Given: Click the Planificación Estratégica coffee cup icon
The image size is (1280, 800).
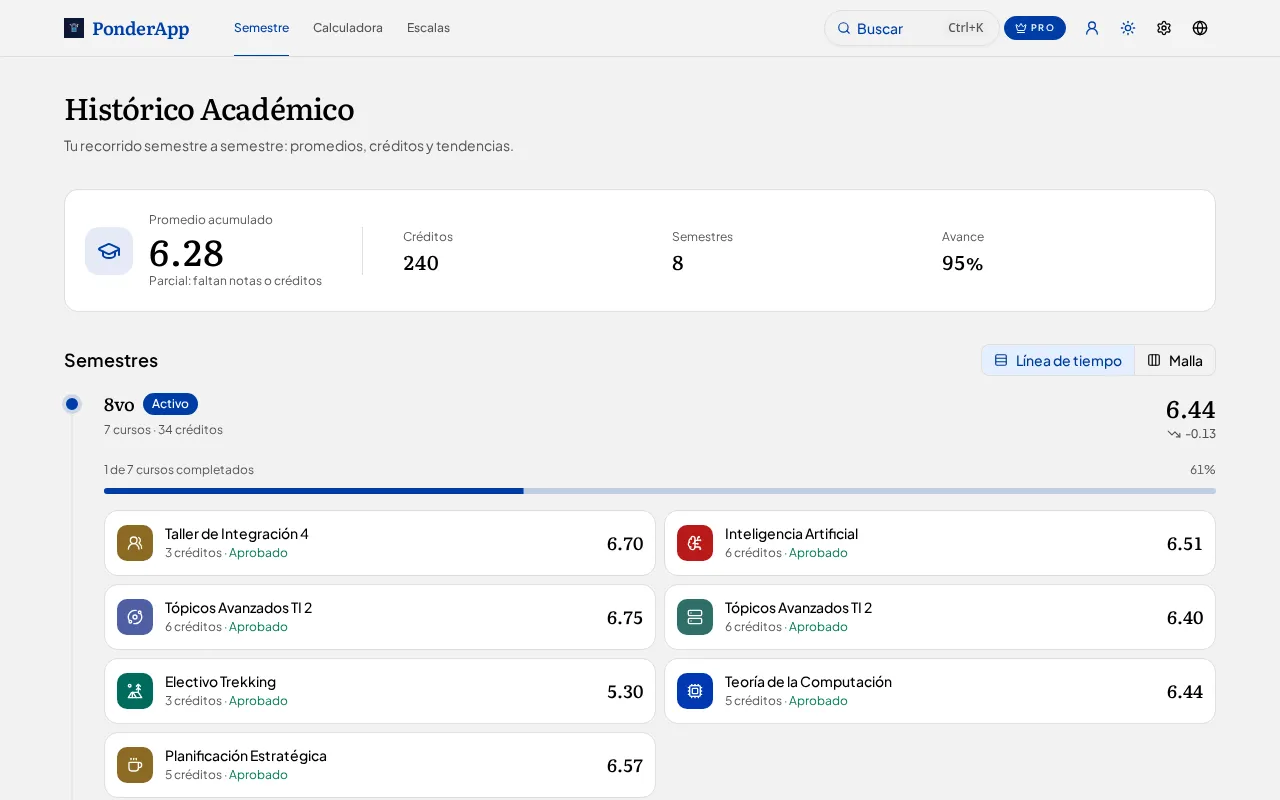Looking at the screenshot, I should (x=135, y=765).
